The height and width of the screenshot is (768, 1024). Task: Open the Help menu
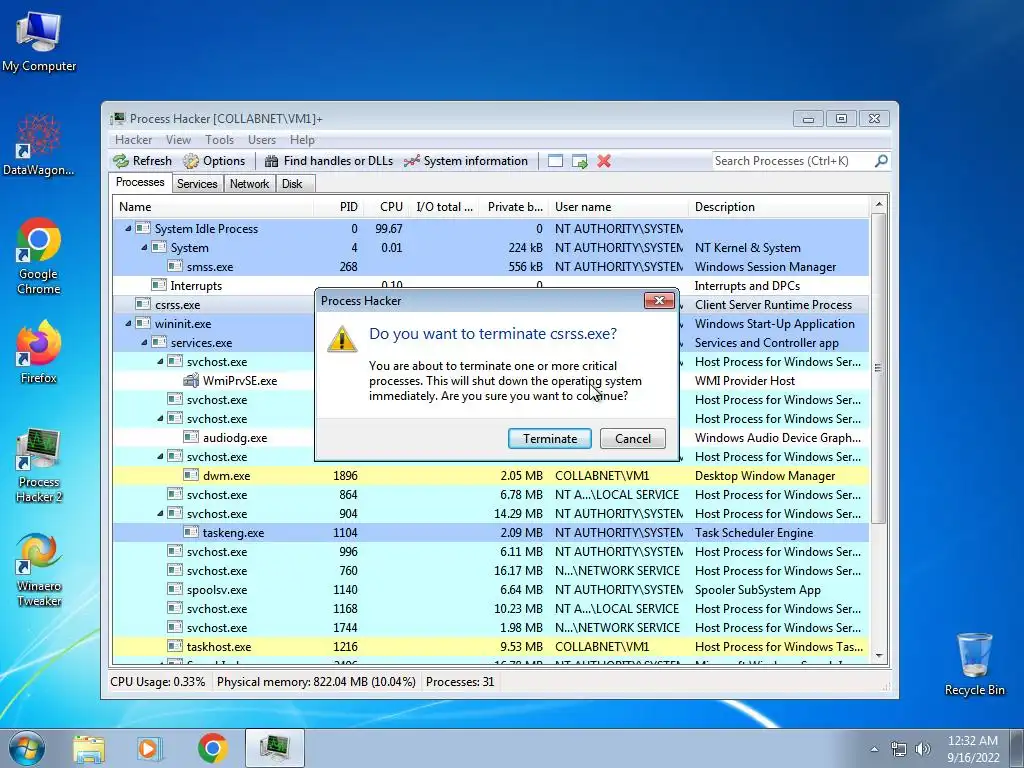coord(302,140)
